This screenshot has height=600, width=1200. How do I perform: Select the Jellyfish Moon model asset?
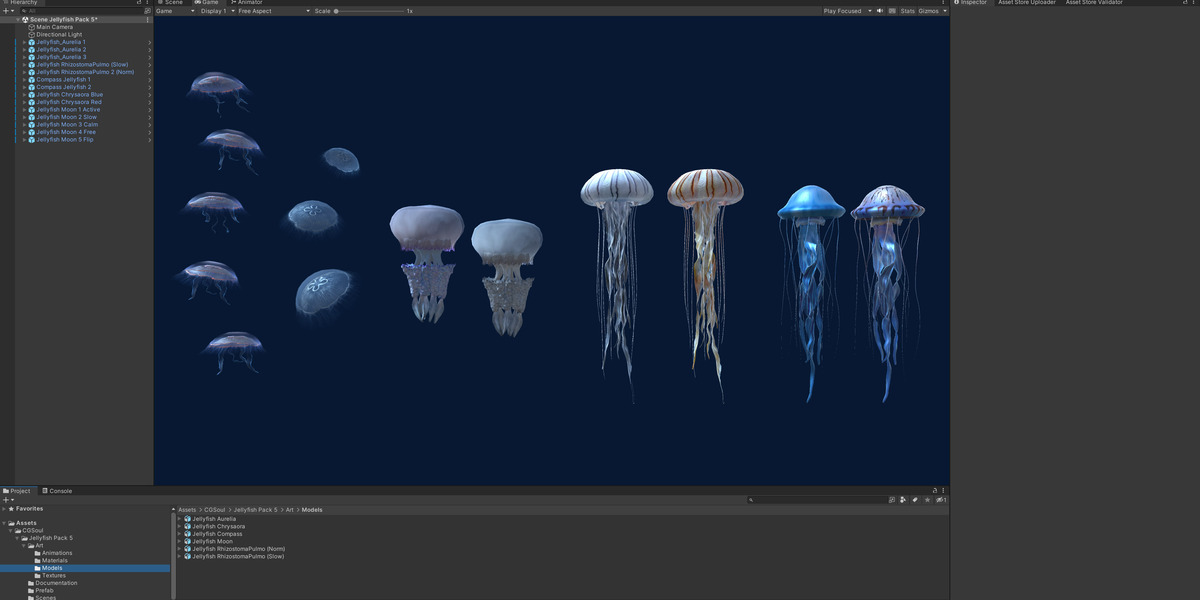point(212,541)
